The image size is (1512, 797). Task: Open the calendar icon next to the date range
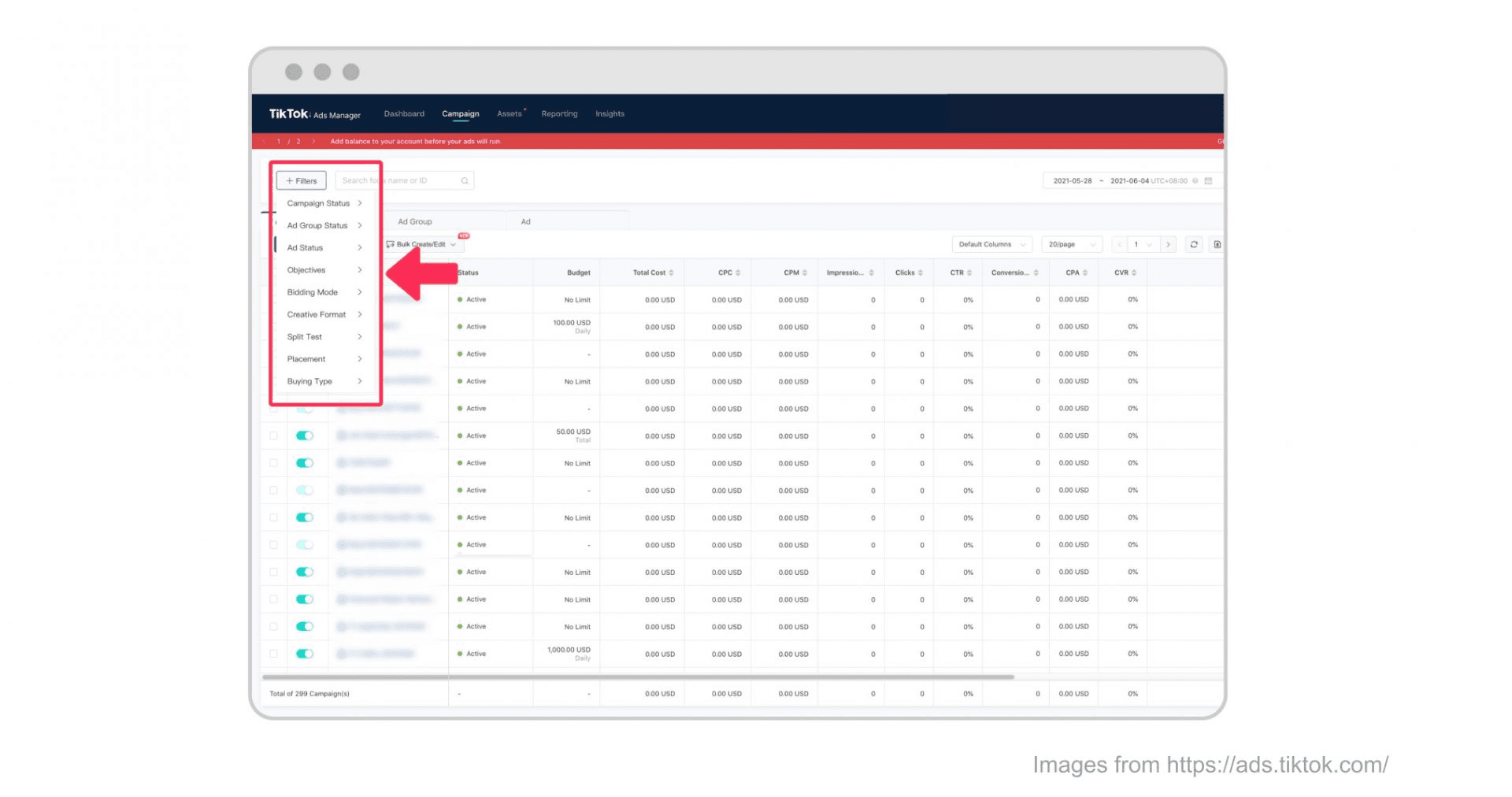(x=1210, y=180)
